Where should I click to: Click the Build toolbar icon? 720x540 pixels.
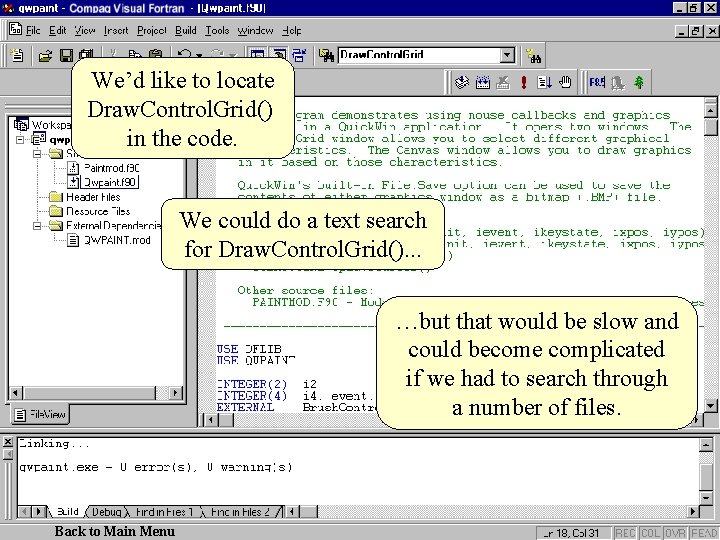pos(483,83)
